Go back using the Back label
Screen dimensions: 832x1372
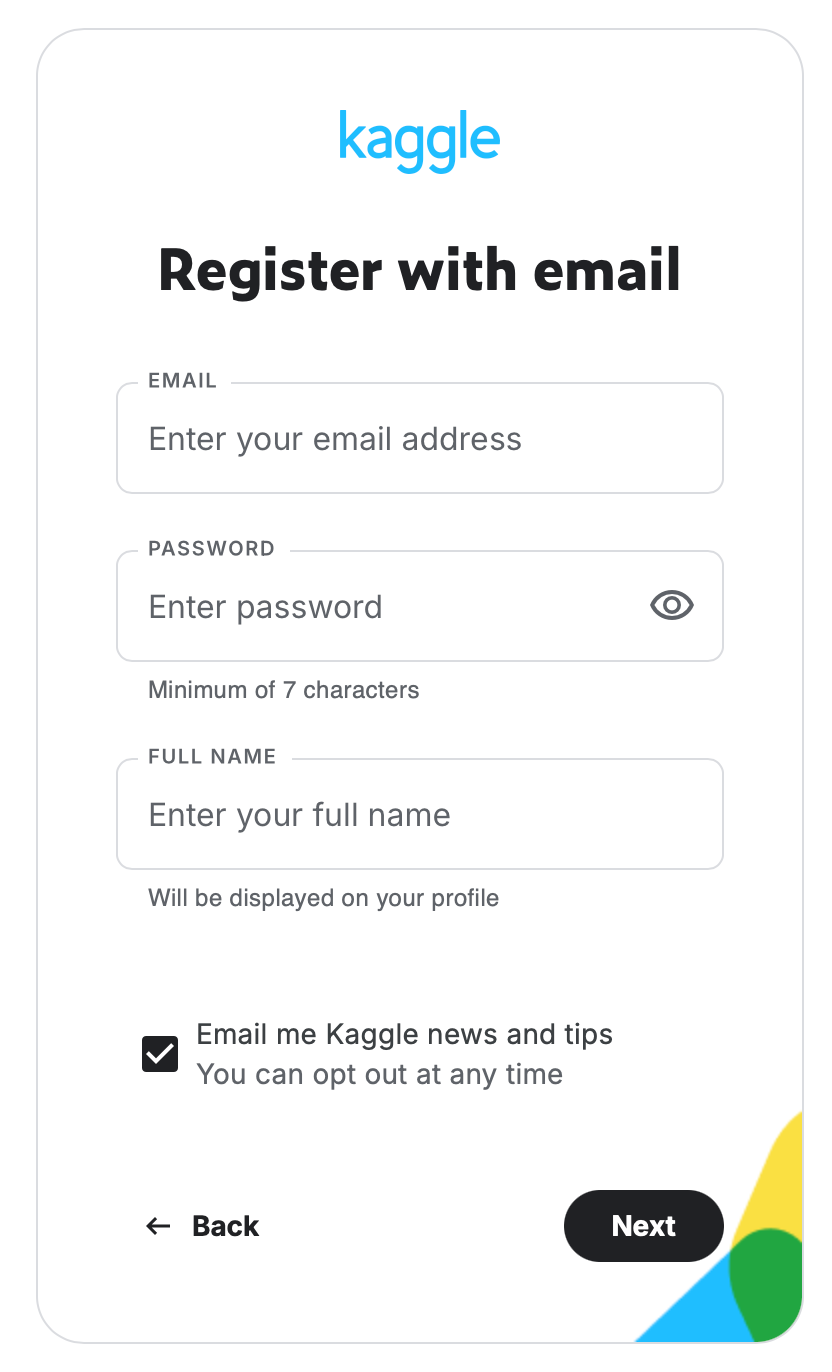point(225,1226)
